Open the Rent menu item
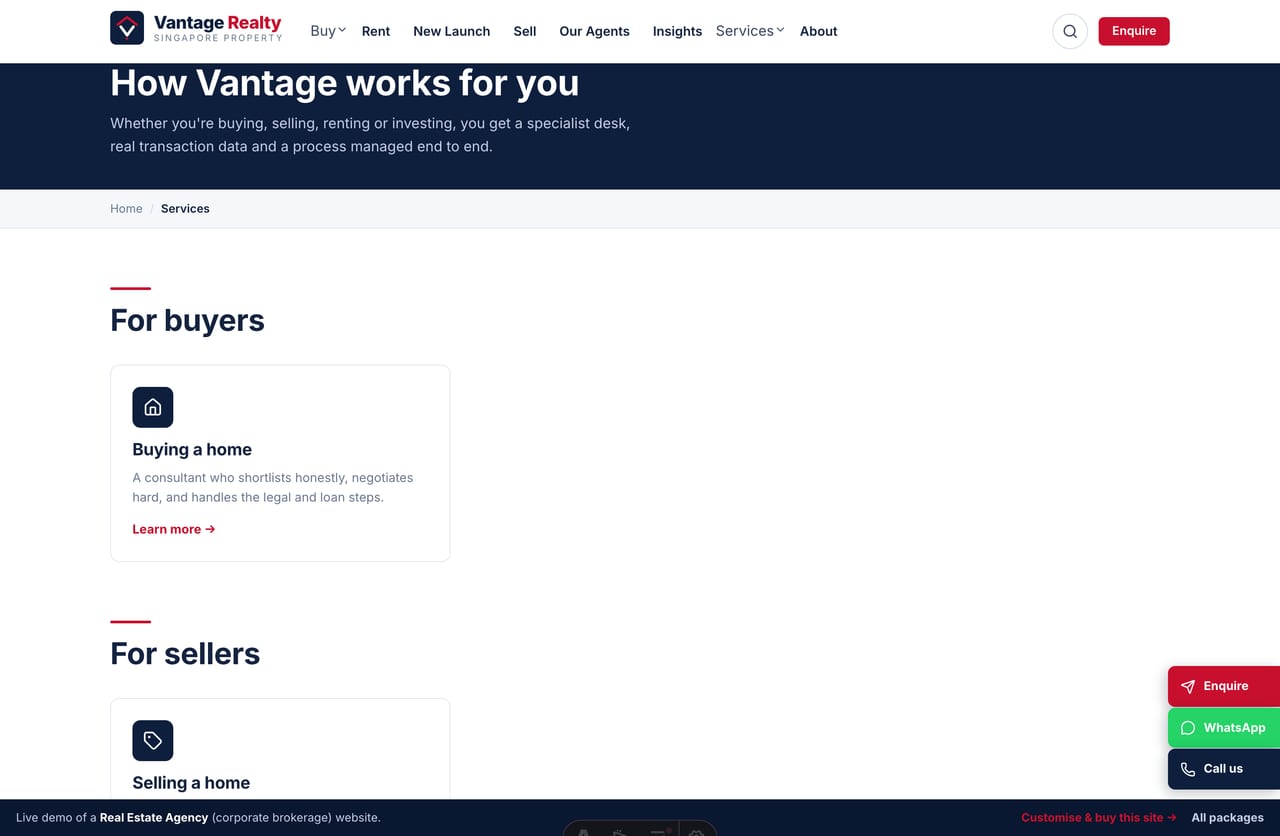Viewport: 1280px width, 836px height. click(376, 31)
